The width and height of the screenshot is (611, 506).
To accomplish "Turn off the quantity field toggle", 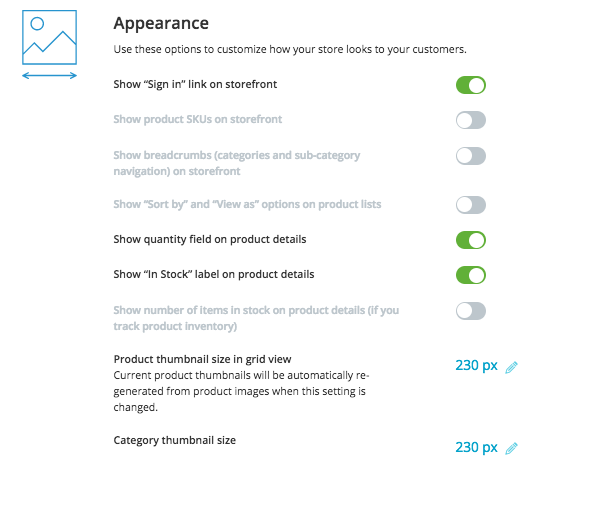I will [471, 240].
